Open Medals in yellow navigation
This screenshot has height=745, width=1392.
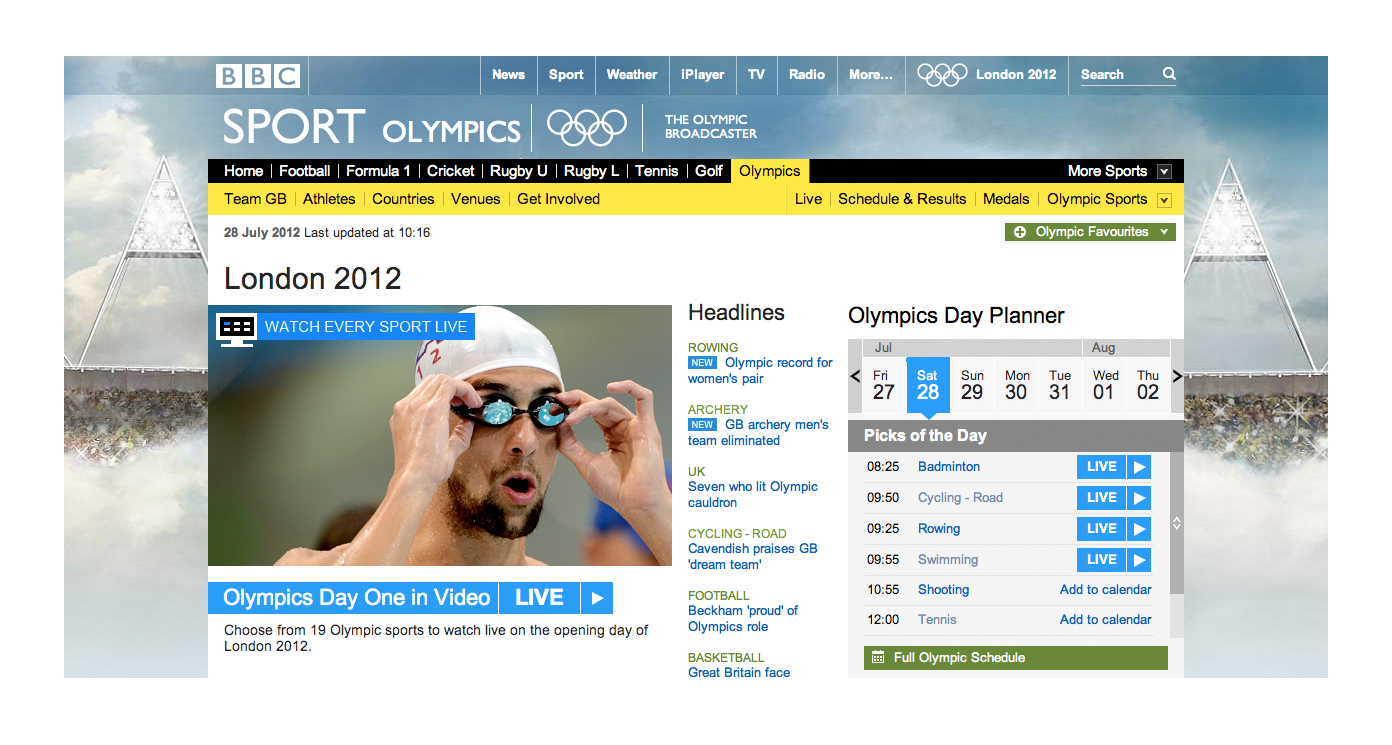(x=1006, y=199)
